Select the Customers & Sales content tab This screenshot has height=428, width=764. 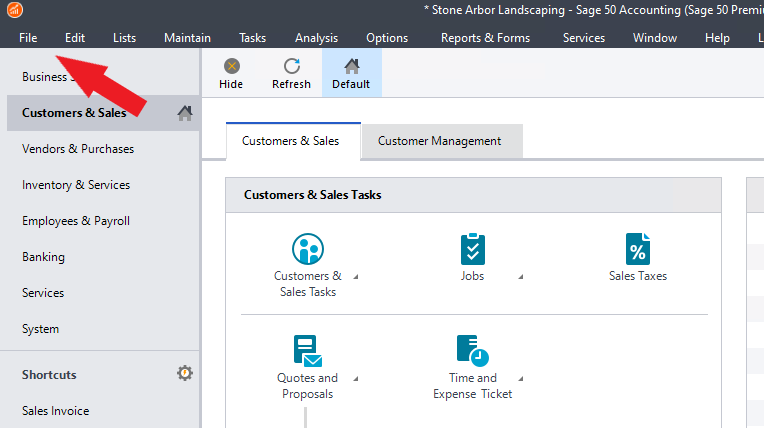[293, 141]
